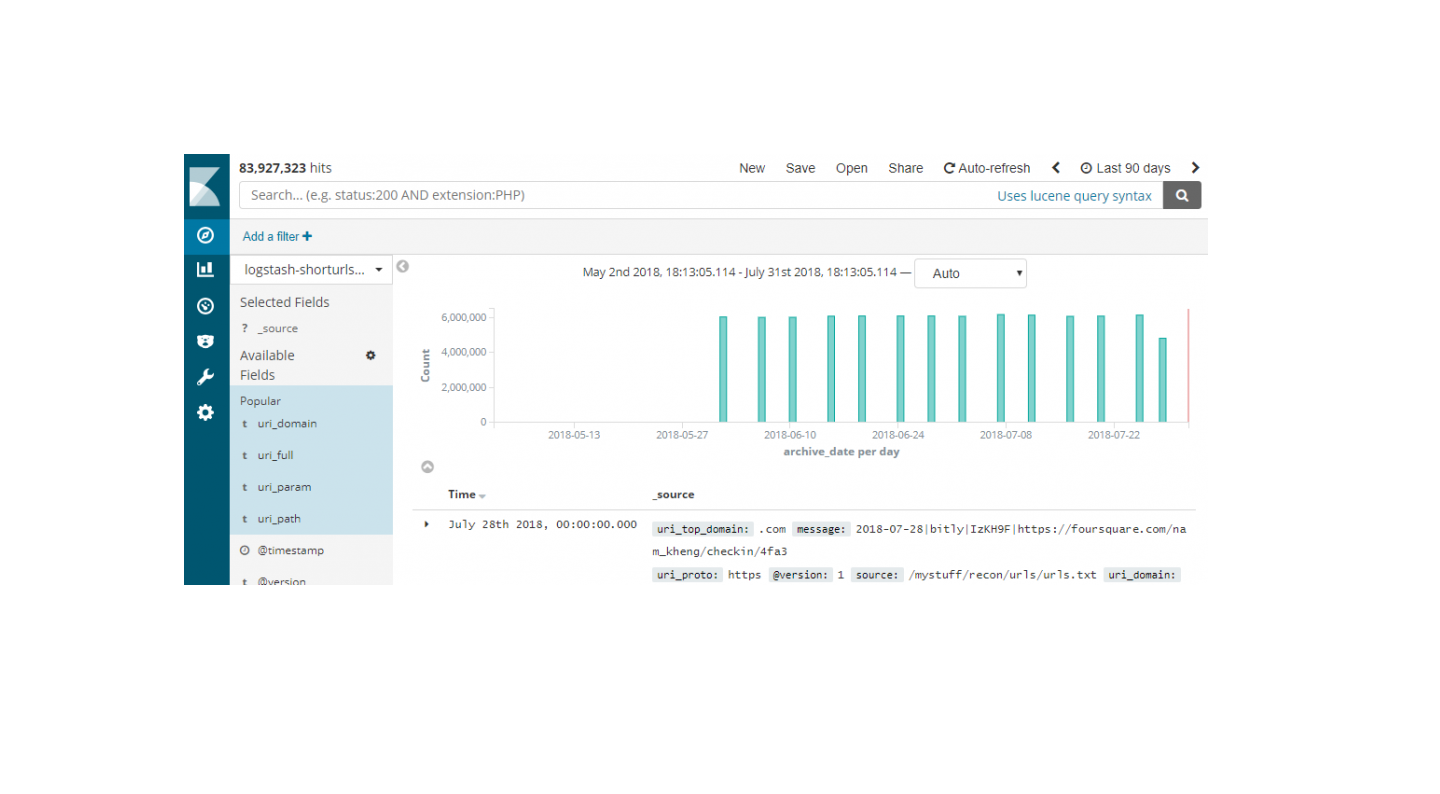The image size is (1440, 794).
Task: Click the 2018-07-08 axis label
Action: point(1006,435)
